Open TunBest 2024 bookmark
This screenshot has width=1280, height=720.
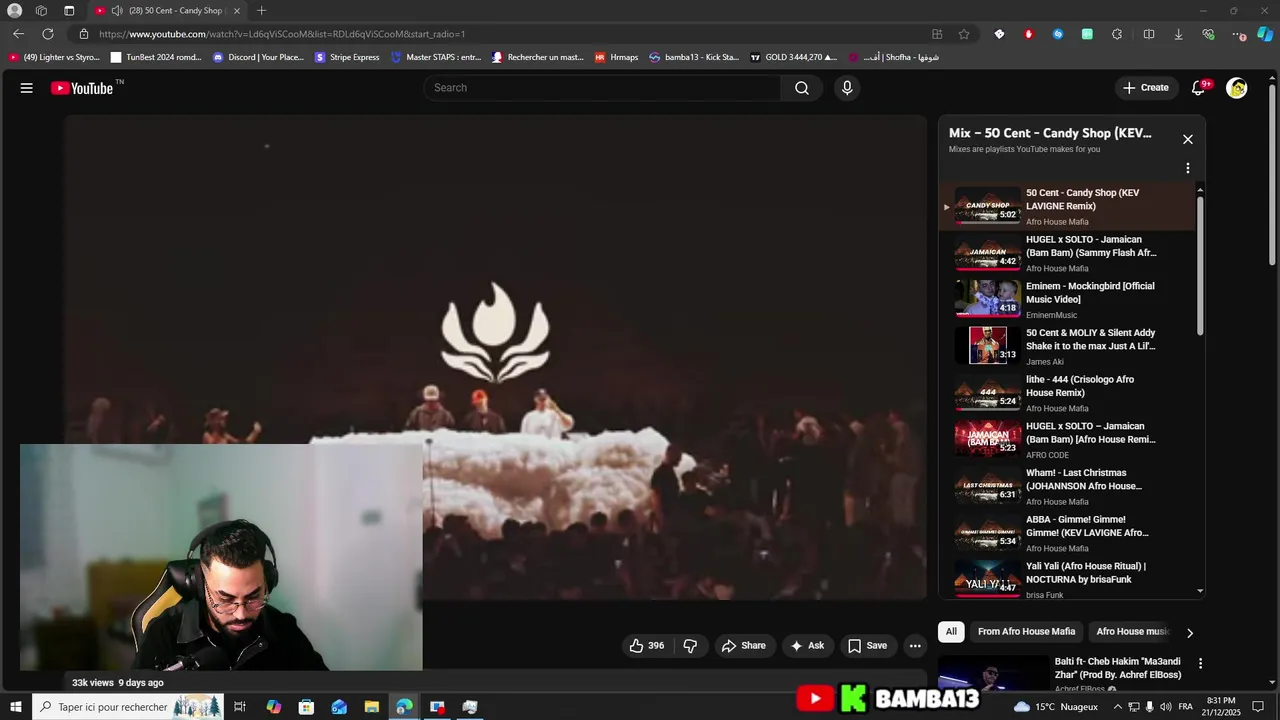click(x=156, y=57)
